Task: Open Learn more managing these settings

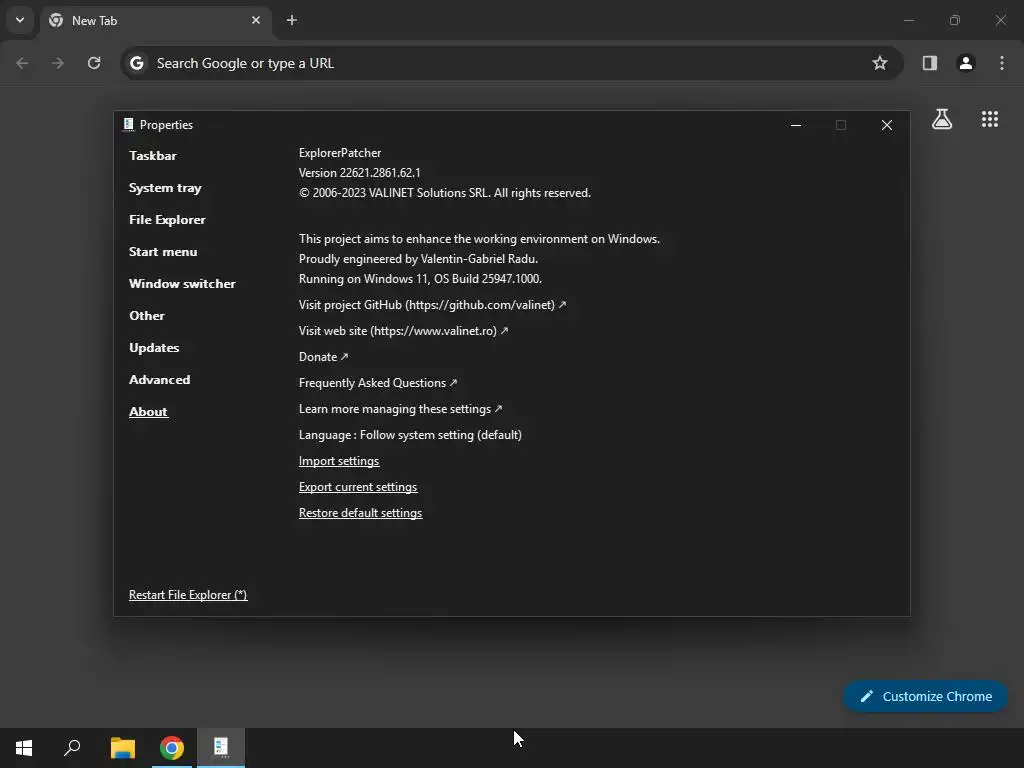Action: [x=400, y=409]
